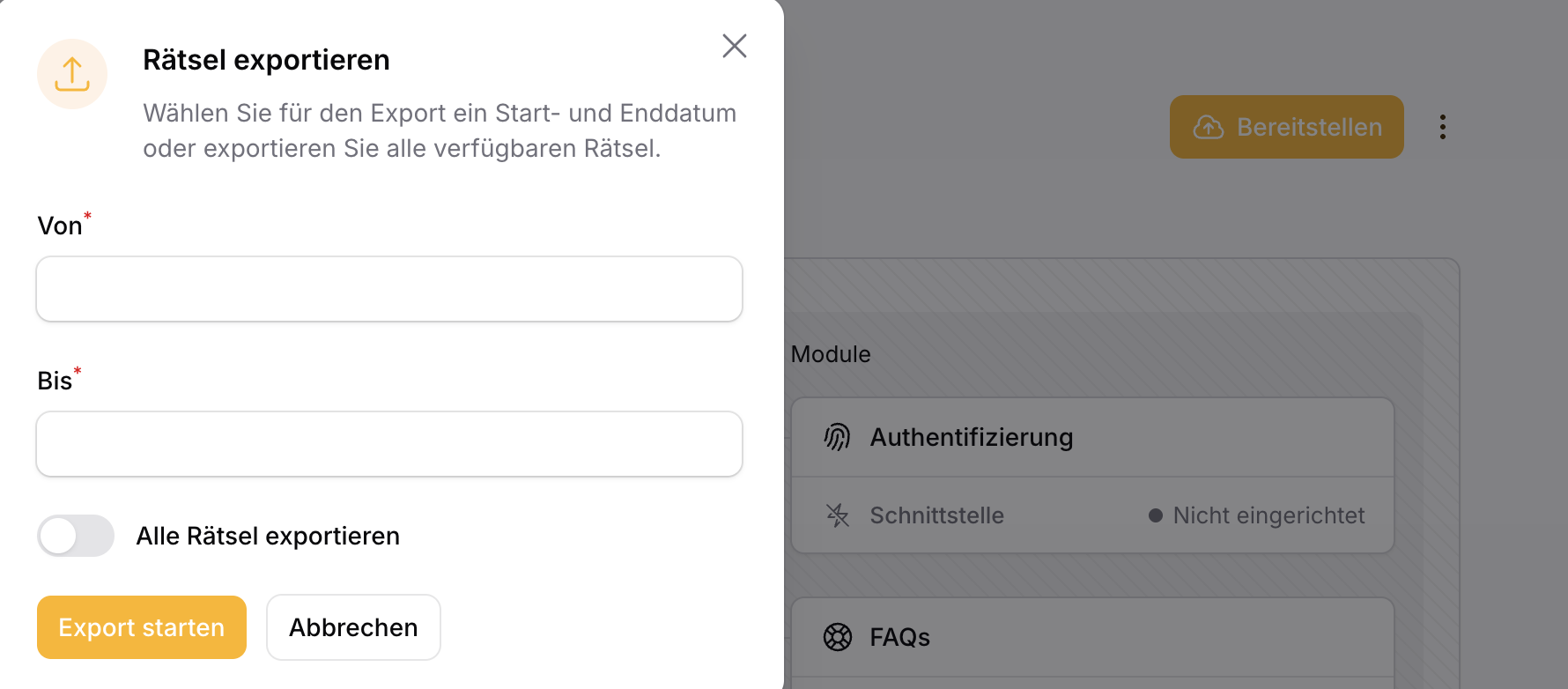The height and width of the screenshot is (689, 1568).
Task: Click the Module section heading
Action: tap(830, 353)
